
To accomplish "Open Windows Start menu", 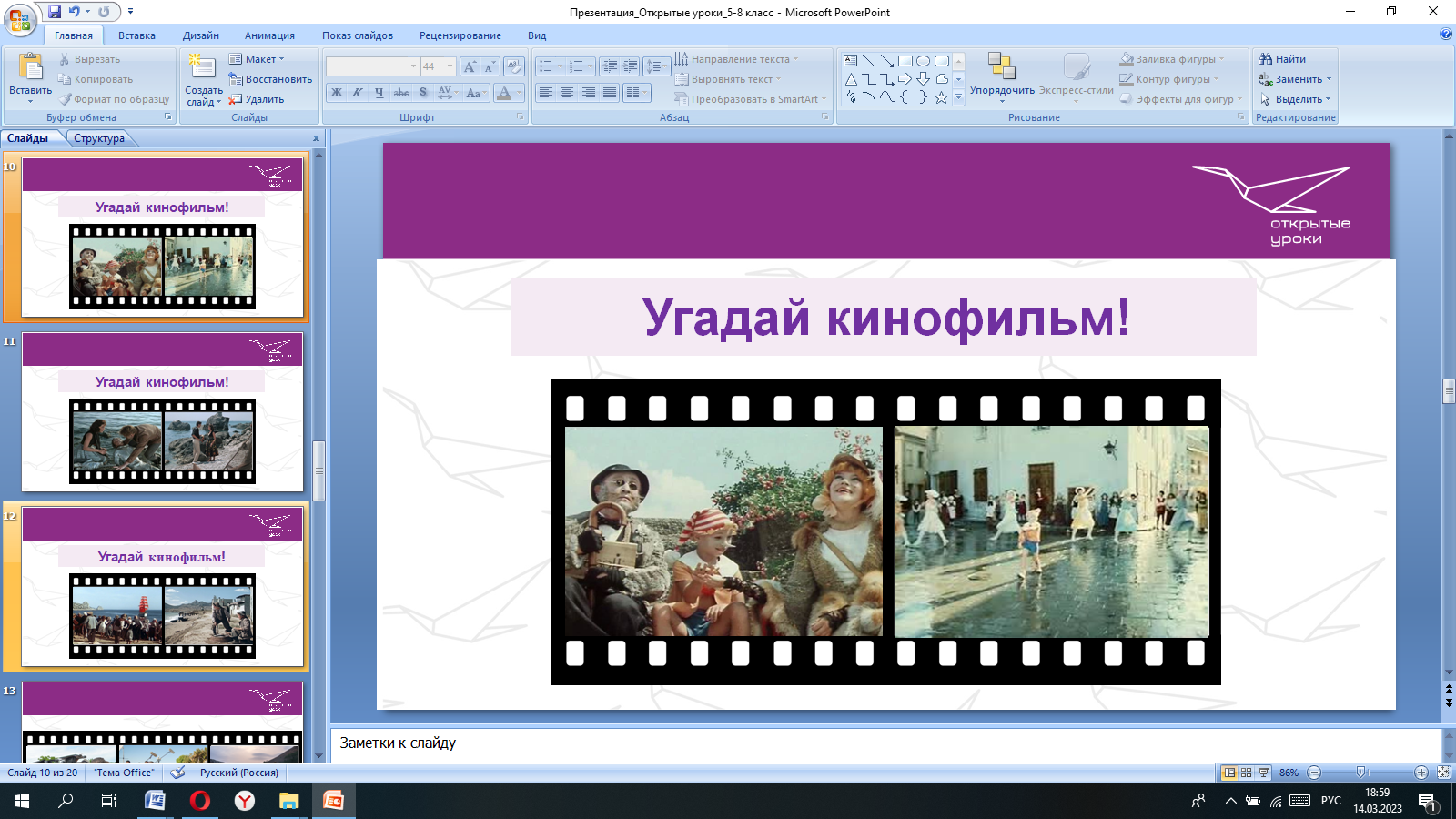I will 22,801.
